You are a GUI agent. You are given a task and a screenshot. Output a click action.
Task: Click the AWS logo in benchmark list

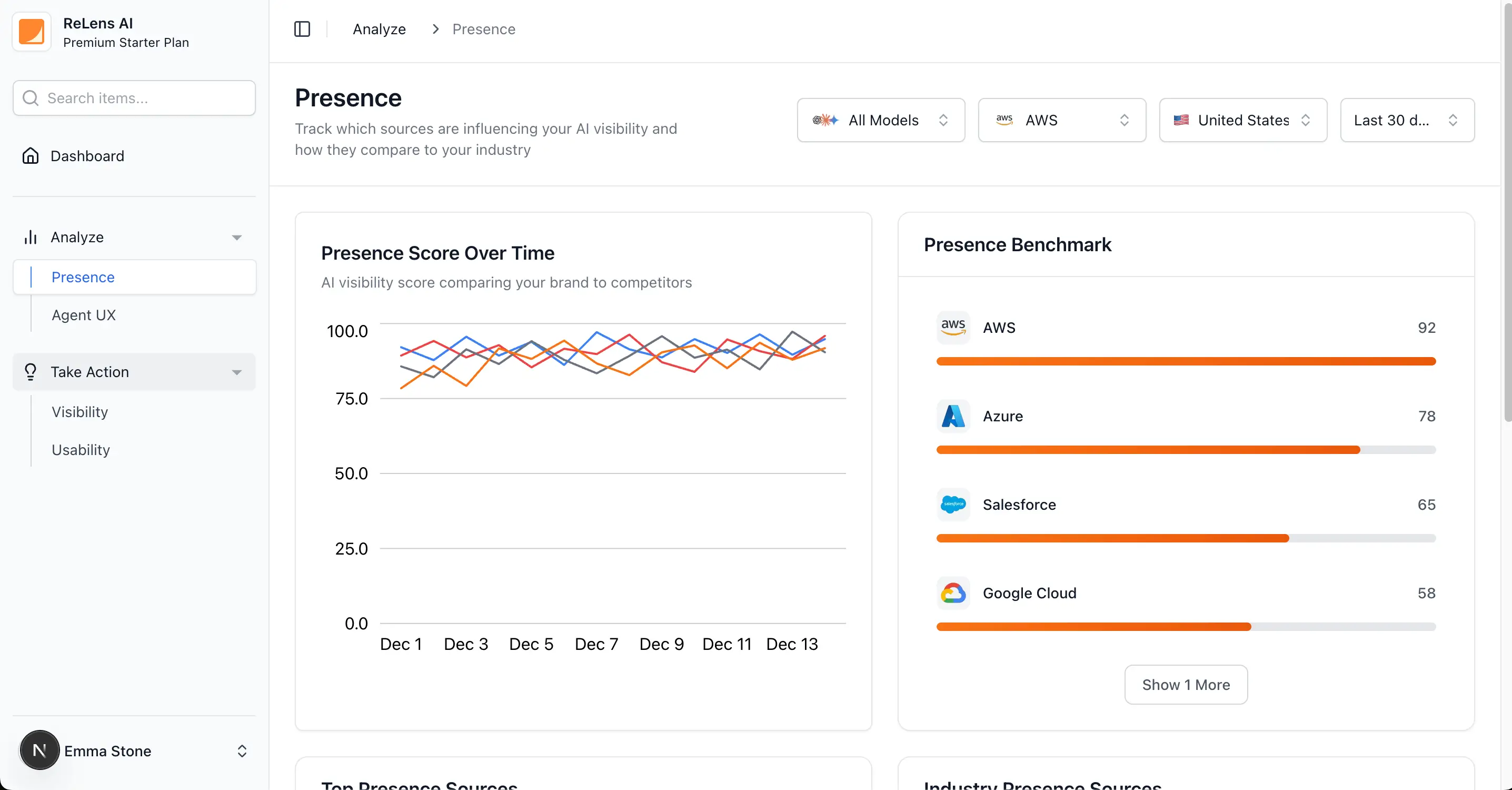952,327
